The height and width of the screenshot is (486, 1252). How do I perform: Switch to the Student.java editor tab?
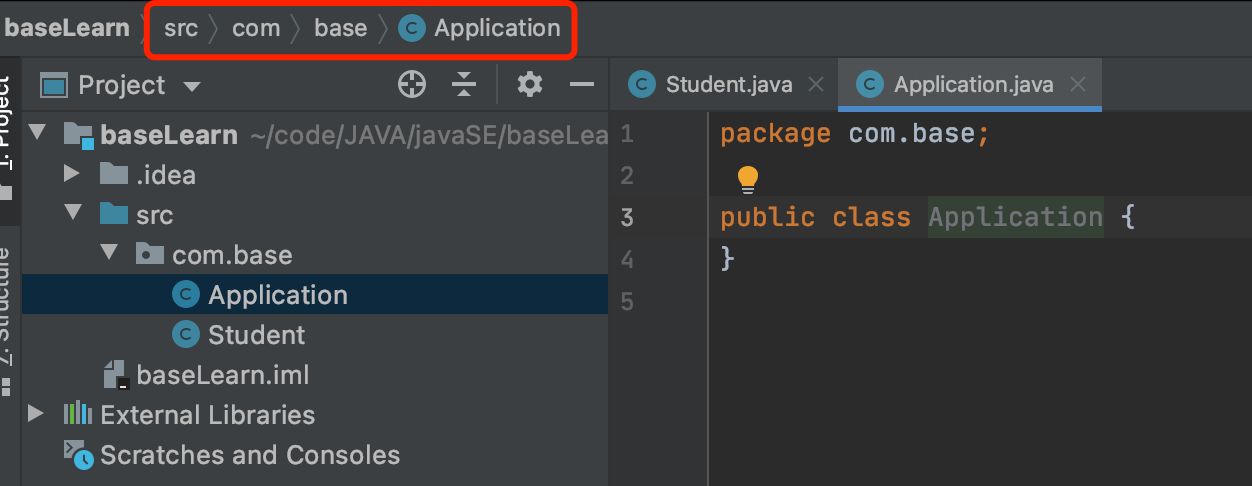[x=728, y=85]
